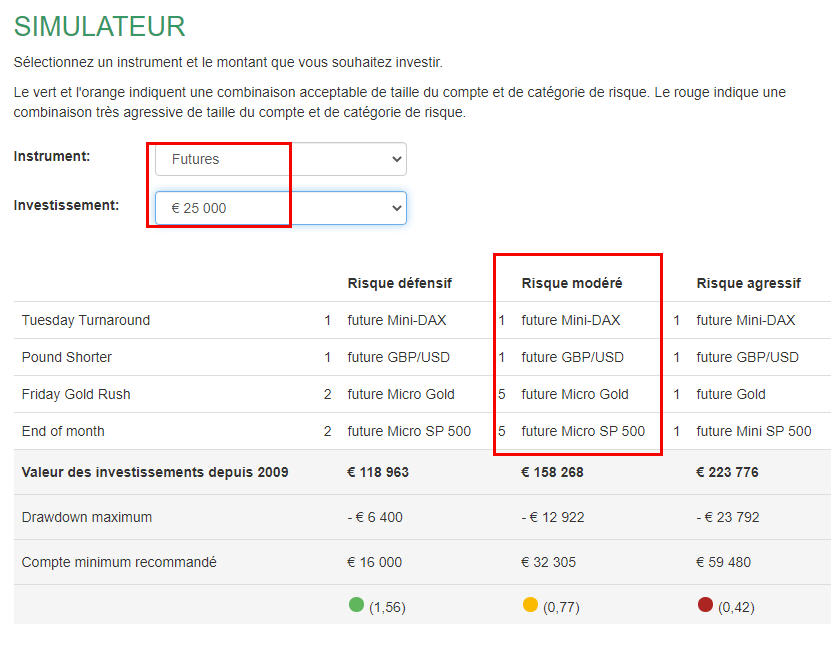
Task: Click future Micro Gold in Risque défensif column
Action: point(401,394)
